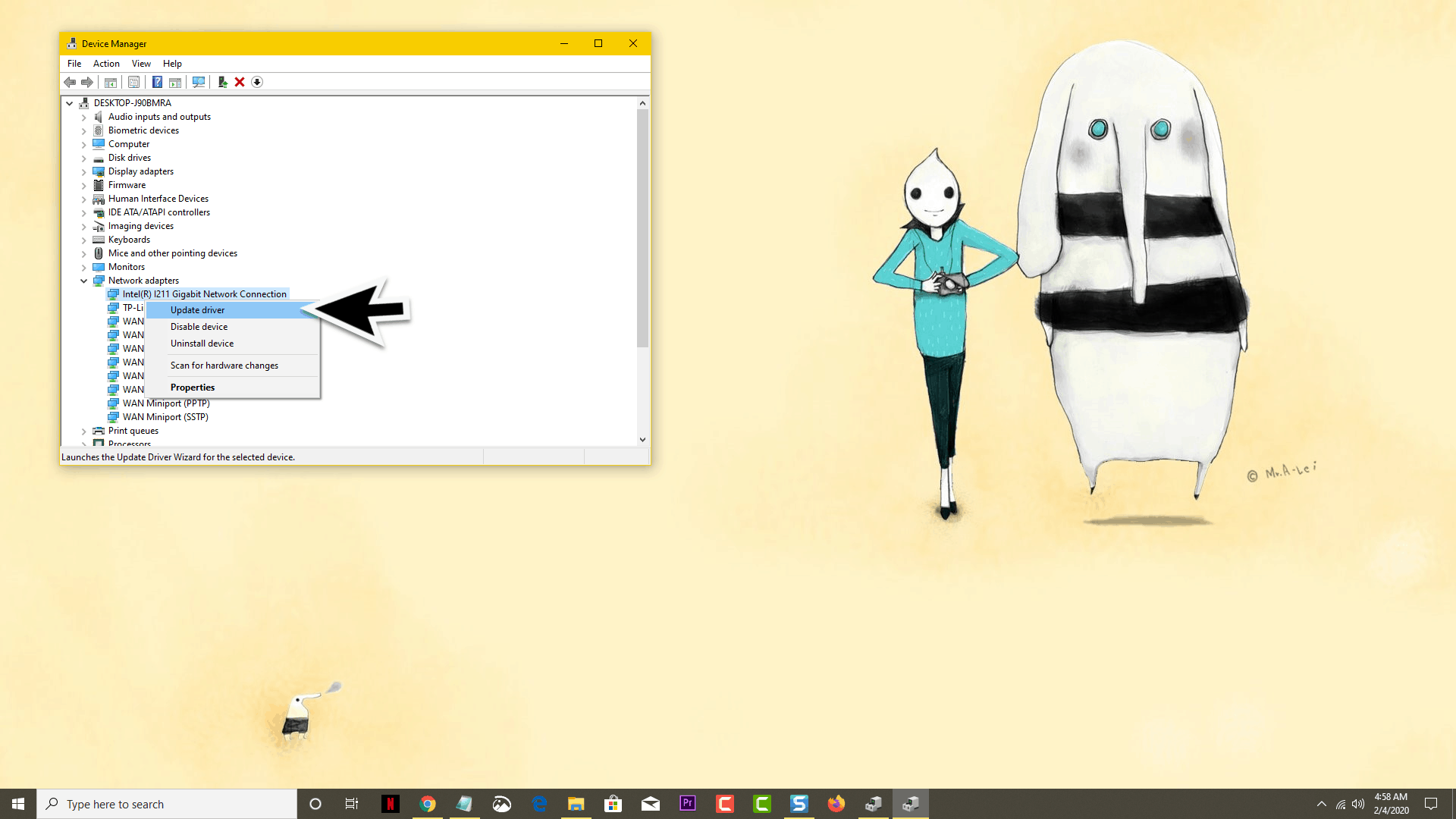The height and width of the screenshot is (819, 1456).
Task: Select the Firmware tree item
Action: [127, 185]
